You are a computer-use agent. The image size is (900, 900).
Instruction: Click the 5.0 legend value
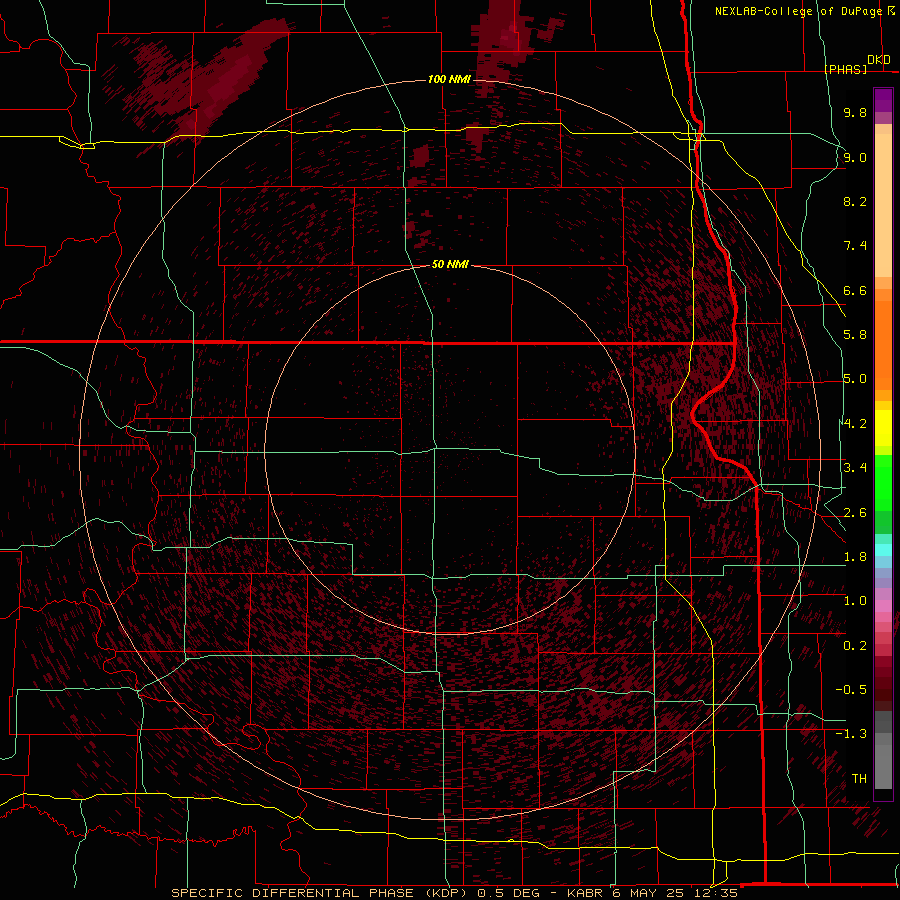coord(855,379)
